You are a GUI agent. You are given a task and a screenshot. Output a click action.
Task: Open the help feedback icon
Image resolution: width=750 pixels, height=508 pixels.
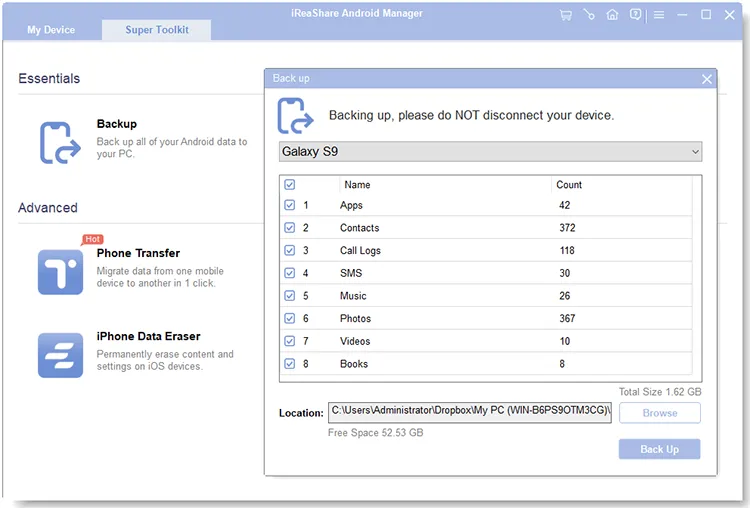point(635,15)
